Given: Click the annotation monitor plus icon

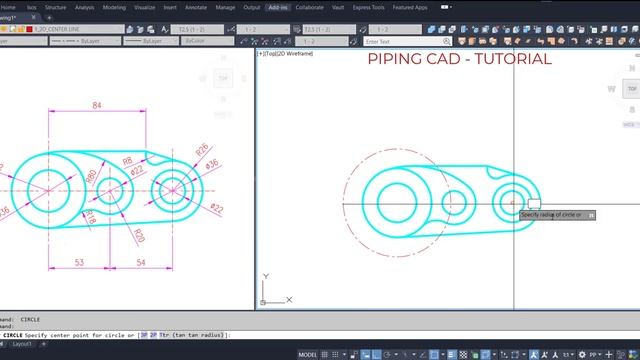Looking at the screenshot, I should [x=609, y=355].
